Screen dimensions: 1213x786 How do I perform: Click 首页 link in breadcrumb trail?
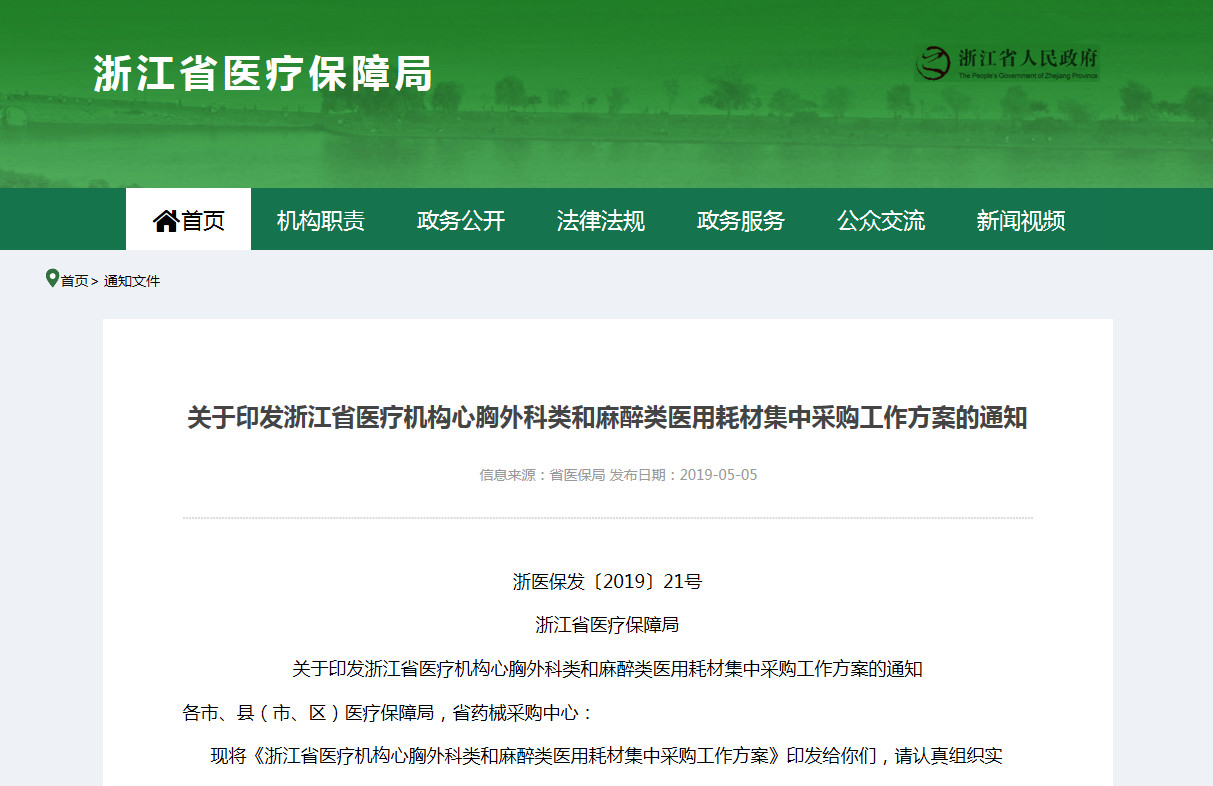click(74, 281)
